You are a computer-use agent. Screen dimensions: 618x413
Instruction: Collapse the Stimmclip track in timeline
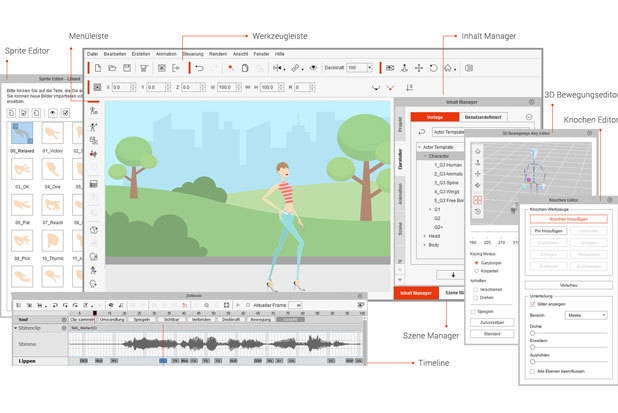point(16,328)
